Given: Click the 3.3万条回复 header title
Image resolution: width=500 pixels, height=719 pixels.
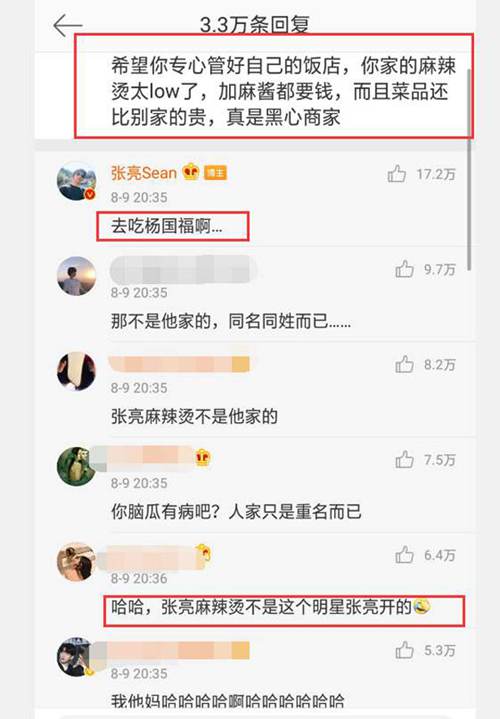Looking at the screenshot, I should [x=255, y=25].
